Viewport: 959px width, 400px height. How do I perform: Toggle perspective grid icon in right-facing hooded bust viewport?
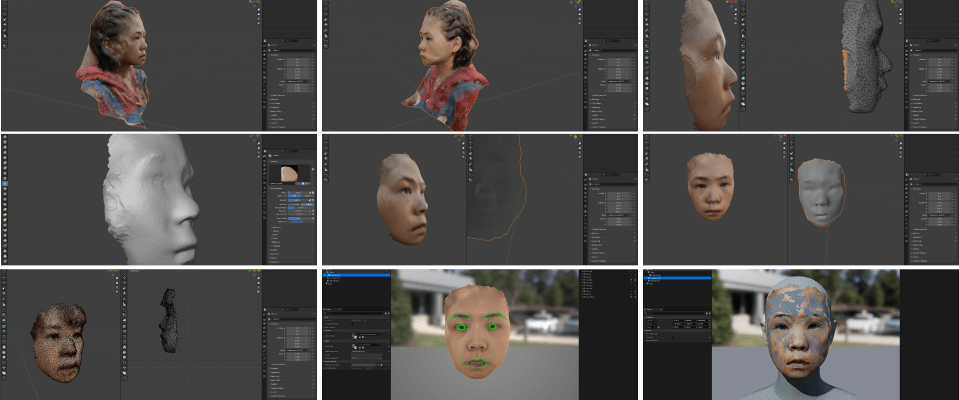click(259, 23)
